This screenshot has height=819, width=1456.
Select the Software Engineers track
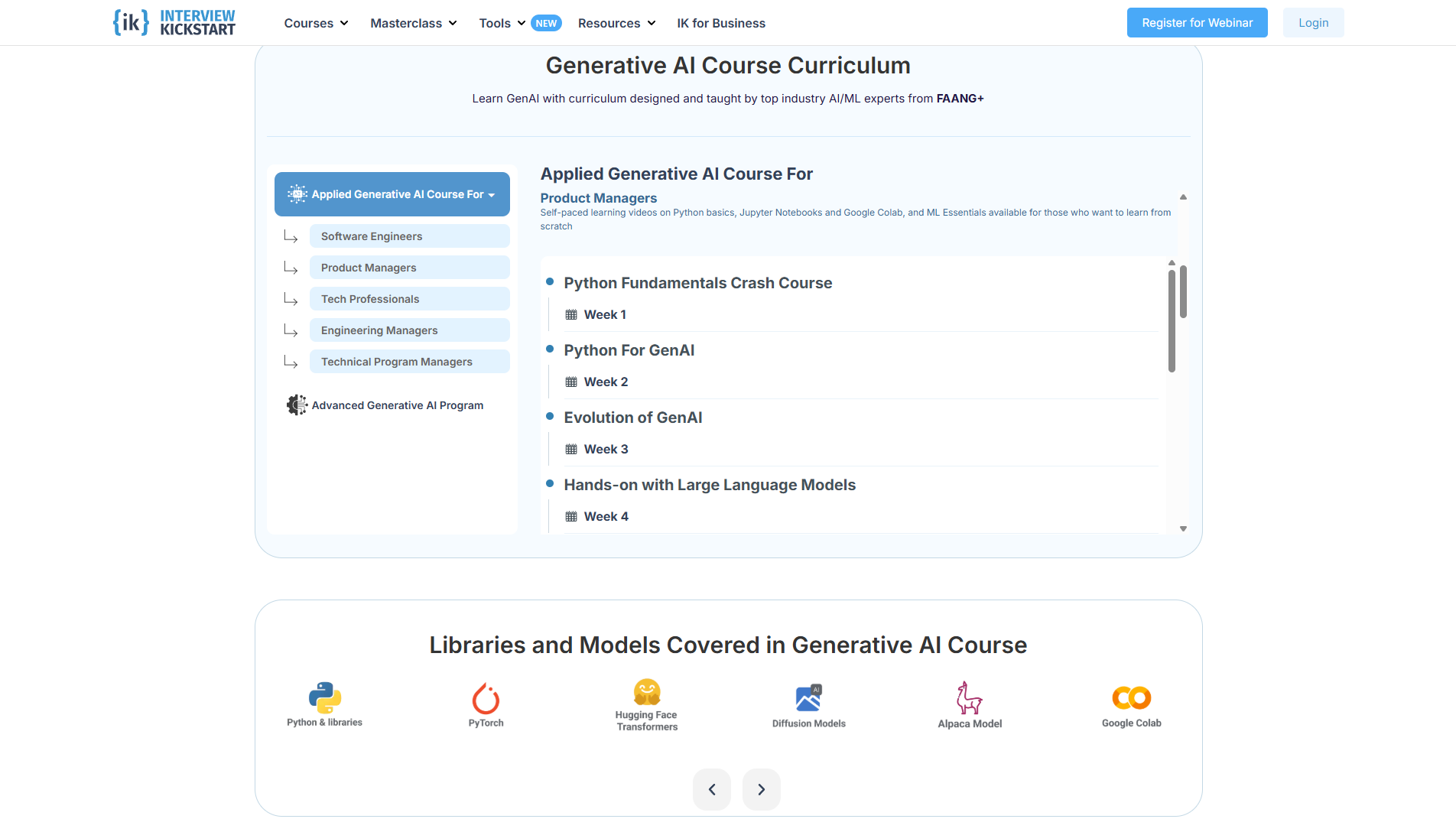pos(409,236)
